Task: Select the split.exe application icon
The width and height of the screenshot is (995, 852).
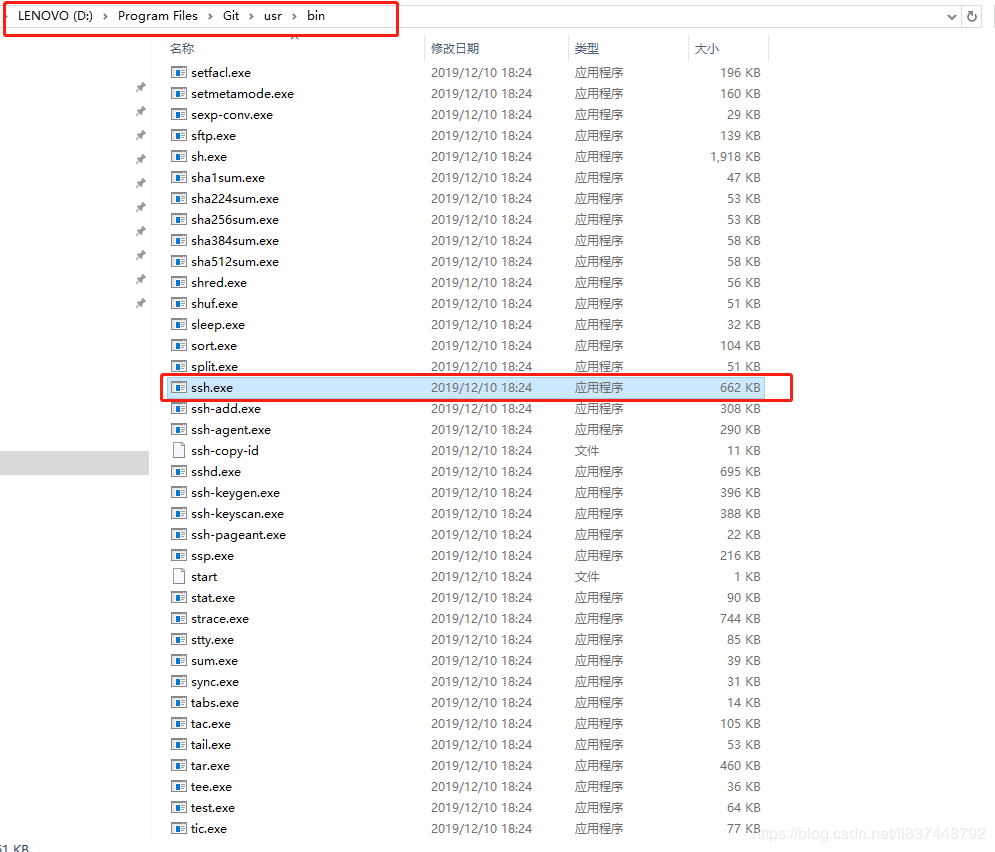Action: (x=180, y=366)
